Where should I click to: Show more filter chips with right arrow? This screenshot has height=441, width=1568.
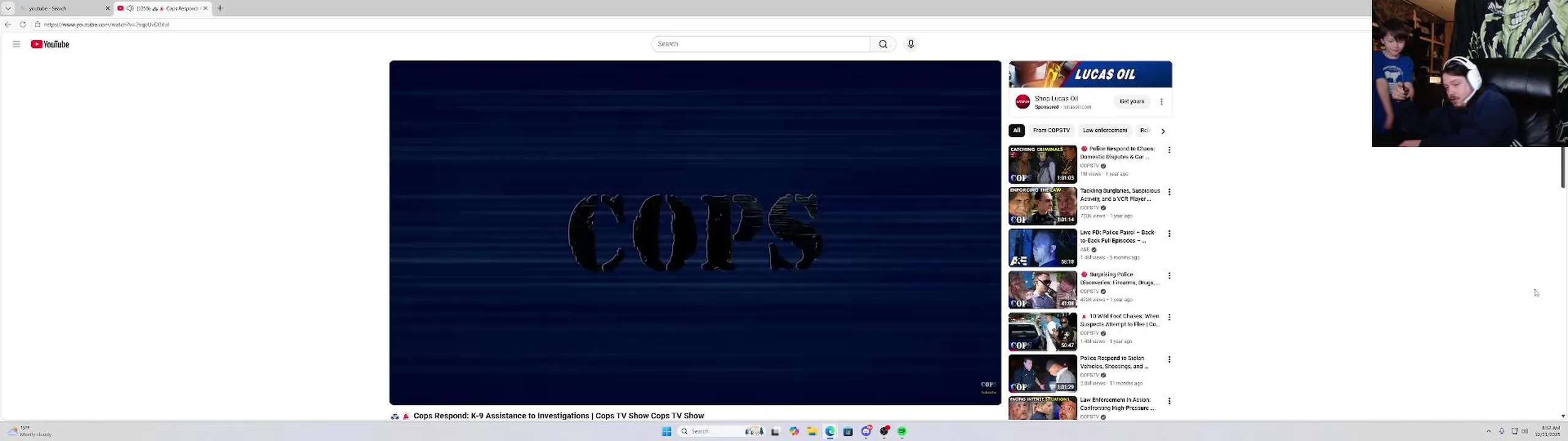click(1163, 131)
